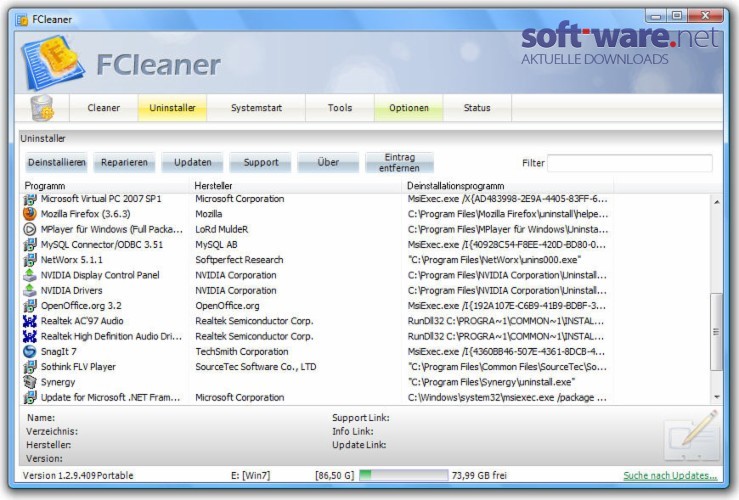Viewport: 739px width, 500px height.
Task: Switch to the Uninstaller tab
Action: (x=172, y=108)
